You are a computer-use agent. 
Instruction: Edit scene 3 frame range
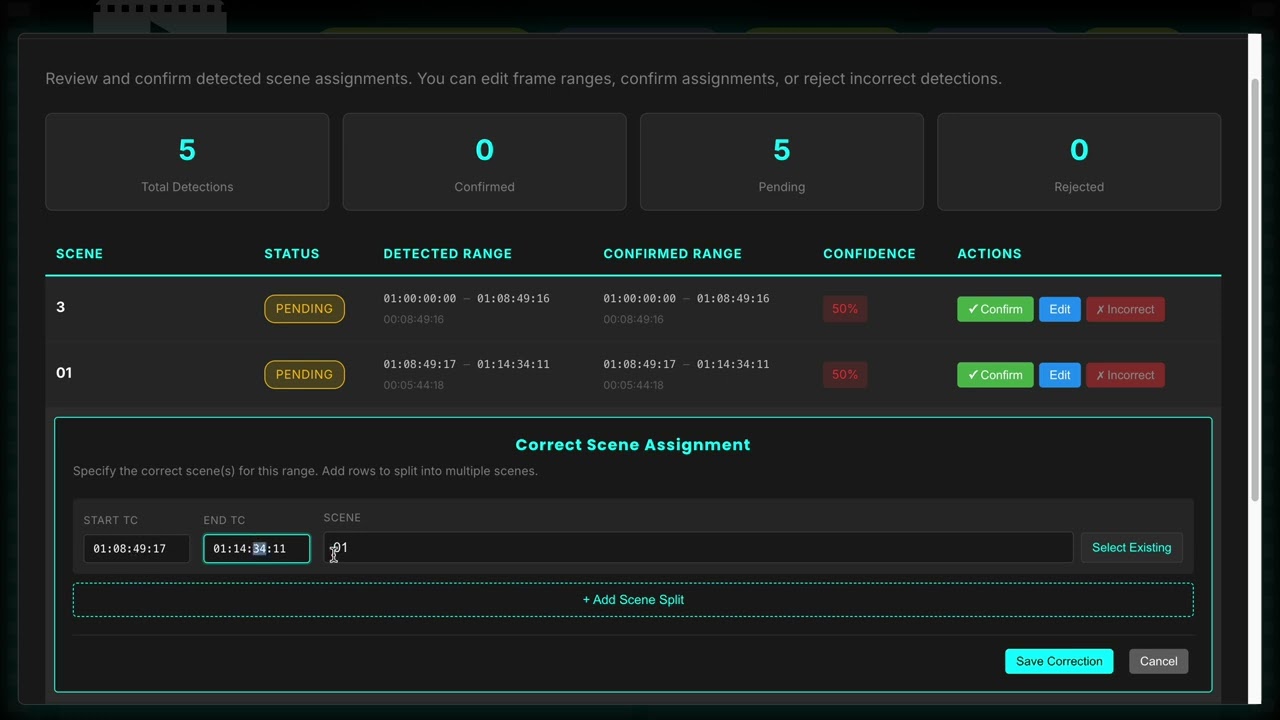(x=1060, y=309)
